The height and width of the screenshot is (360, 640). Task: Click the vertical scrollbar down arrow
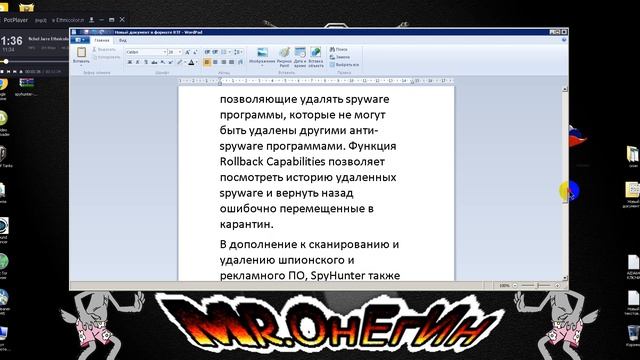pyautogui.click(x=565, y=278)
